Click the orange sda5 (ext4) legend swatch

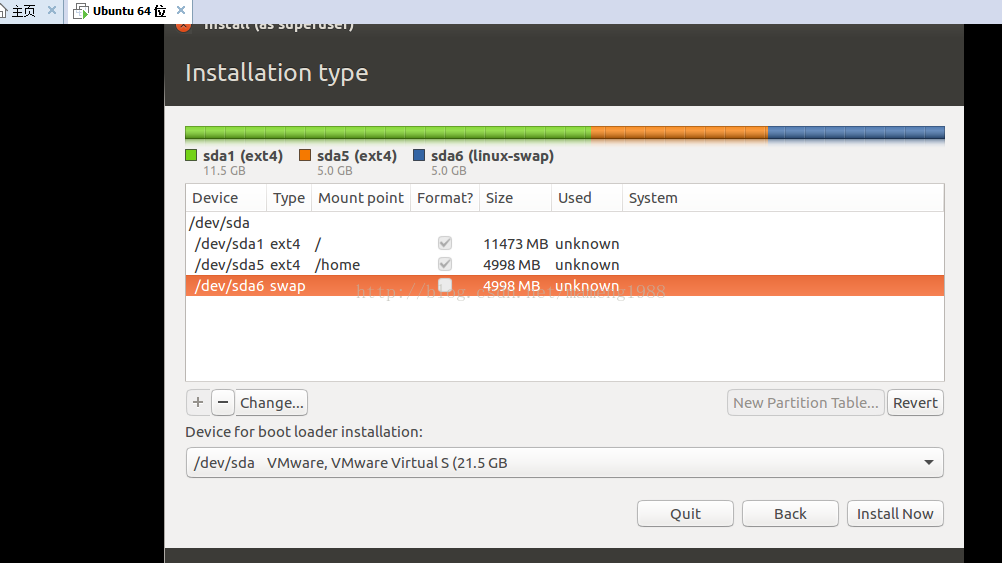click(305, 155)
